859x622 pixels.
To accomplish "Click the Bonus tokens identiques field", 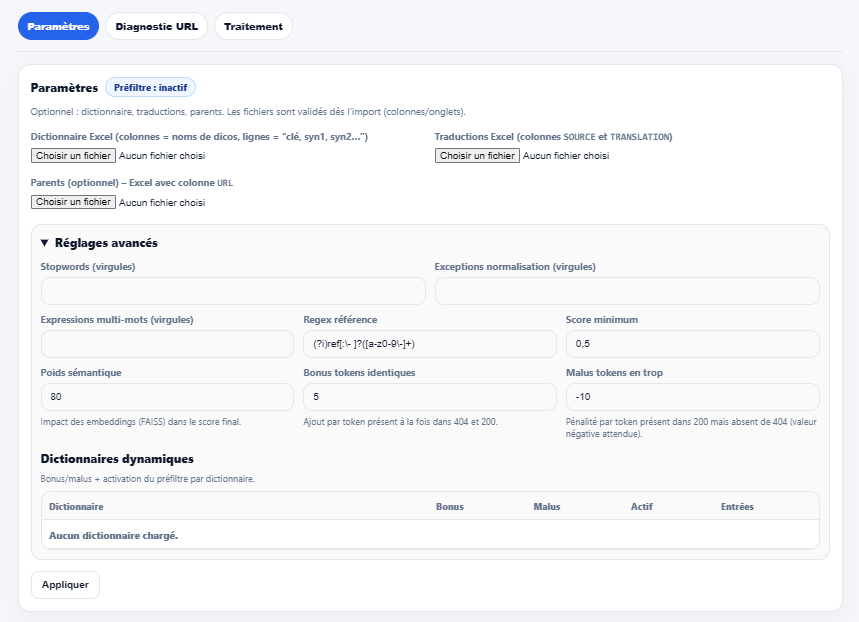I will [x=429, y=397].
